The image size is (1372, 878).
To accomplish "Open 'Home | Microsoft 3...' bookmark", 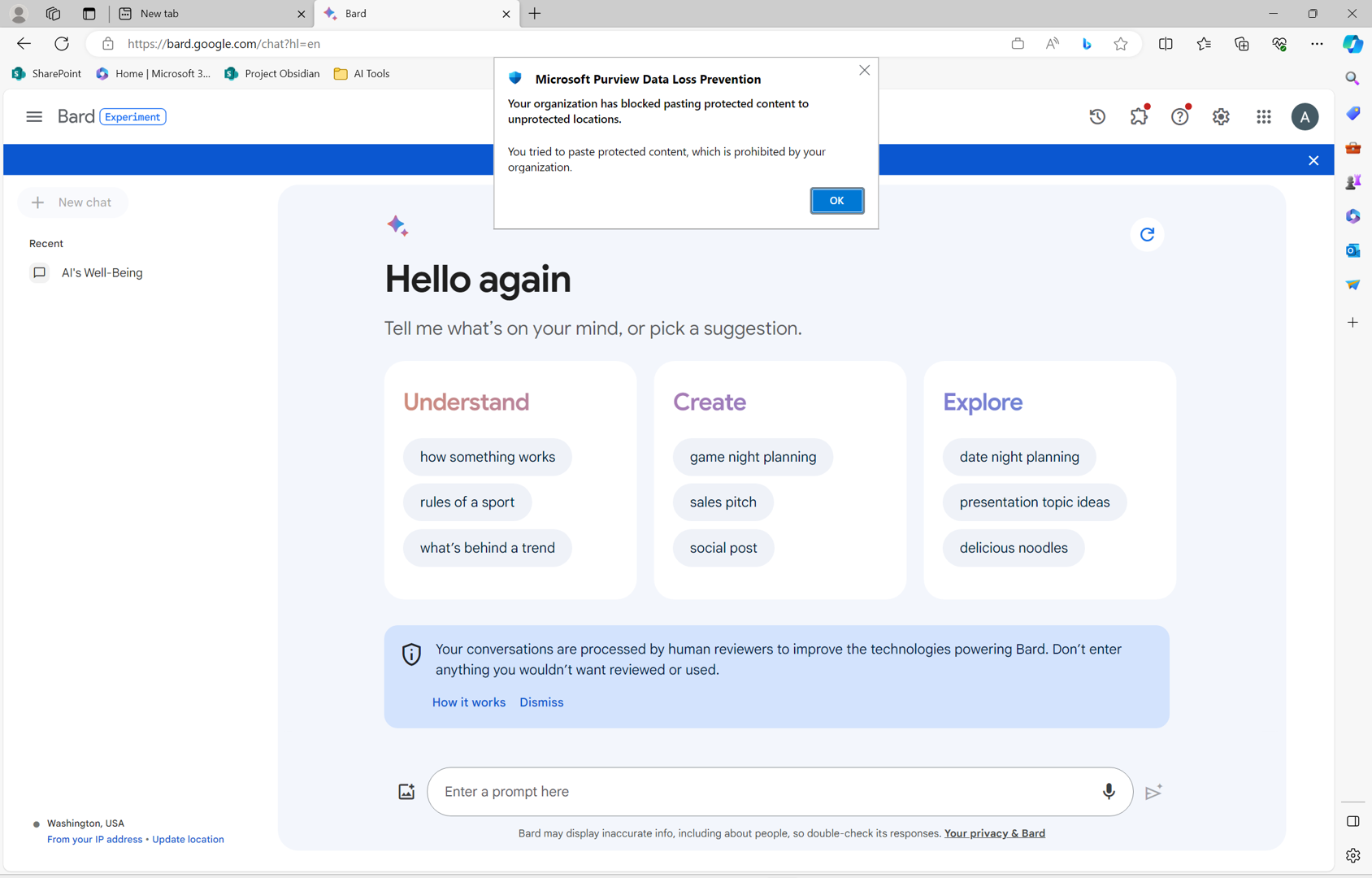I will point(153,74).
